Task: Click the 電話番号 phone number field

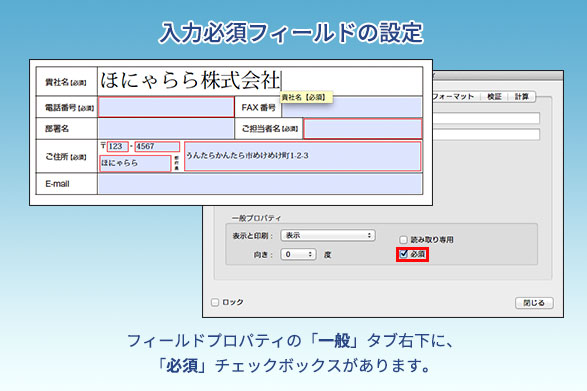Action: pos(166,107)
